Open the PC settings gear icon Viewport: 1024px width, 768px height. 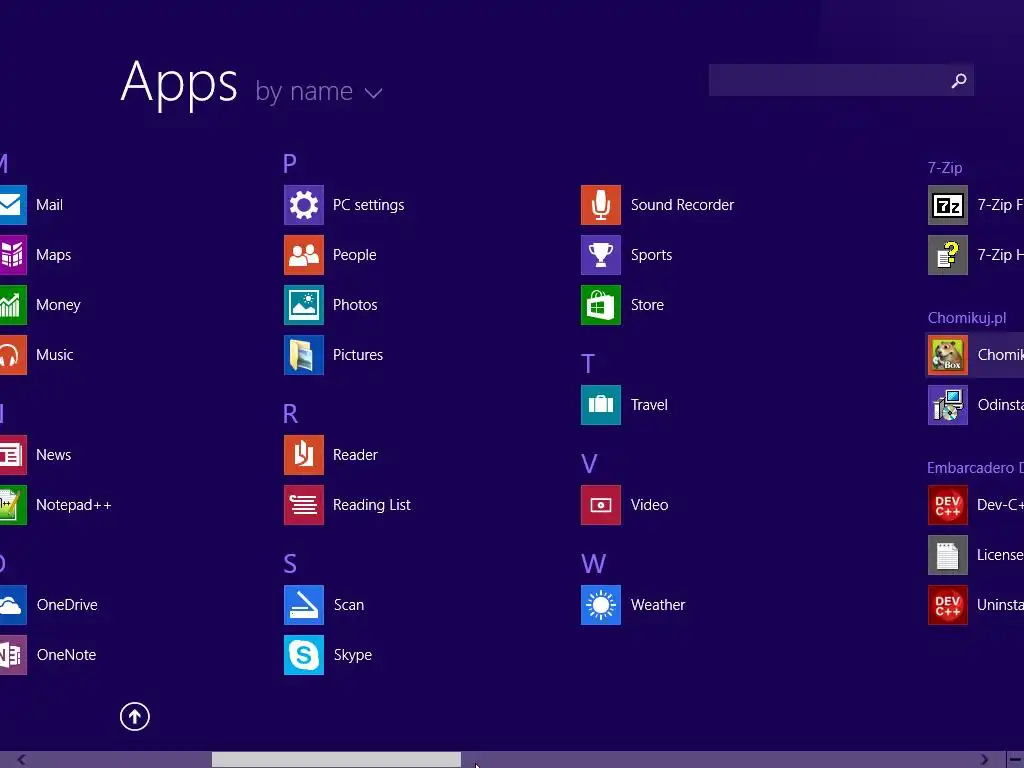pos(304,205)
